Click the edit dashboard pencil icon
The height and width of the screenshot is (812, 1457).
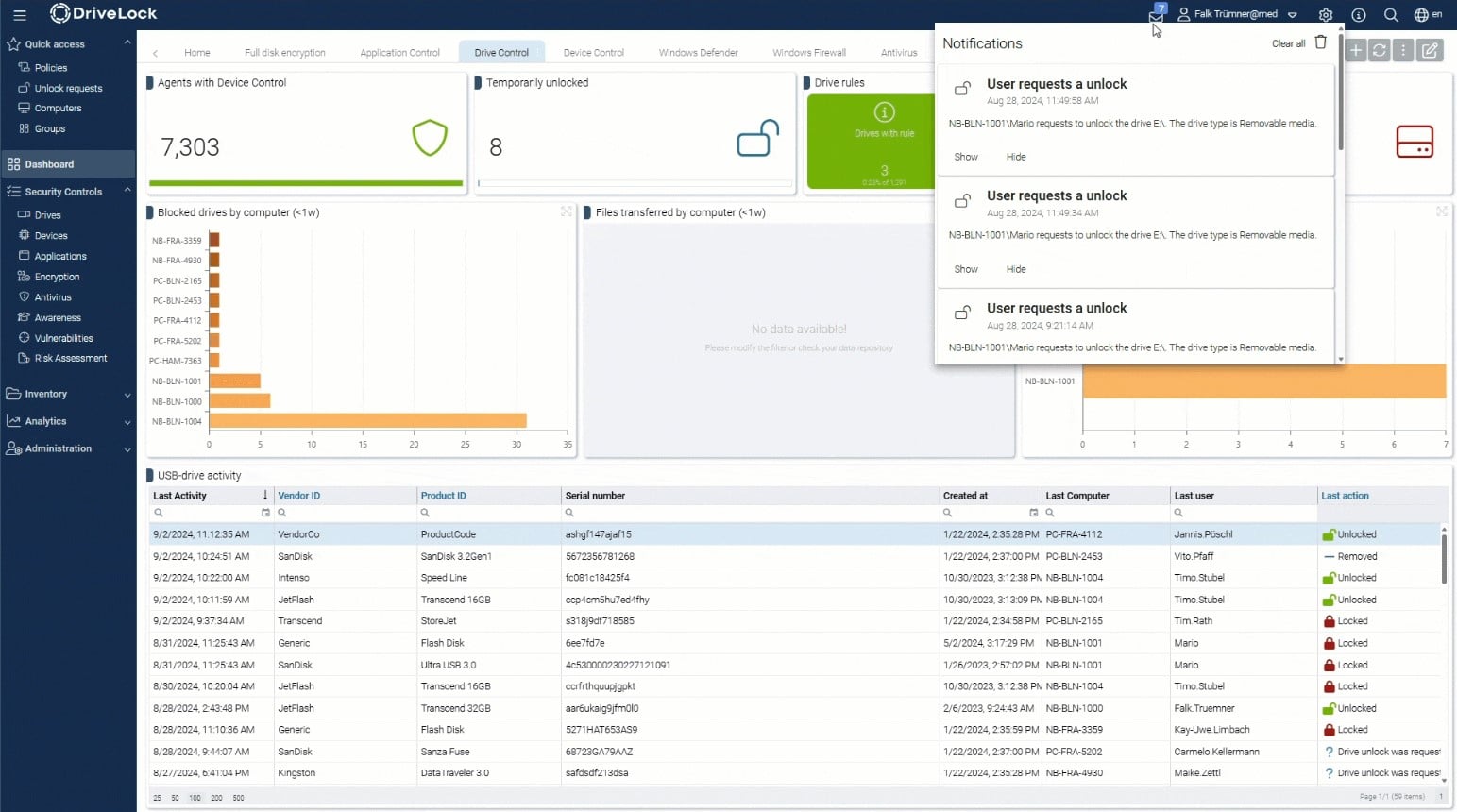(1431, 50)
